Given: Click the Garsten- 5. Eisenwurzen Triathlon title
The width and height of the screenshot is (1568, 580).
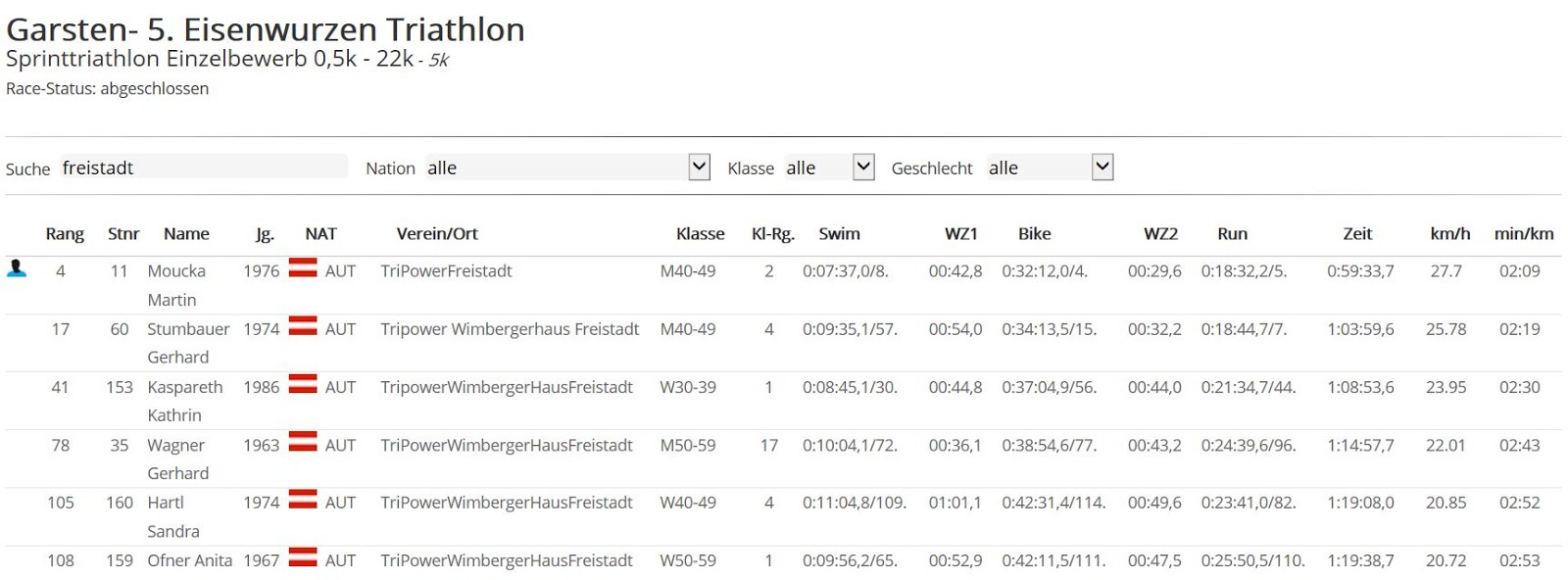Looking at the screenshot, I should click(x=266, y=29).
